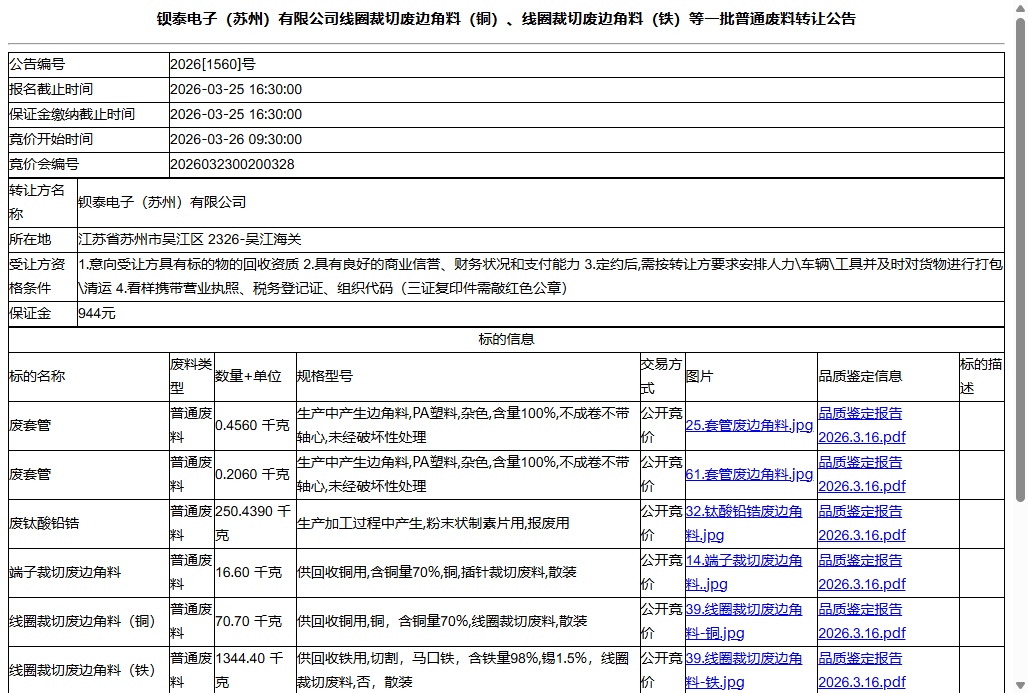Select the 保证金 amount cell showing 944元
The image size is (1028, 693).
(x=400, y=314)
